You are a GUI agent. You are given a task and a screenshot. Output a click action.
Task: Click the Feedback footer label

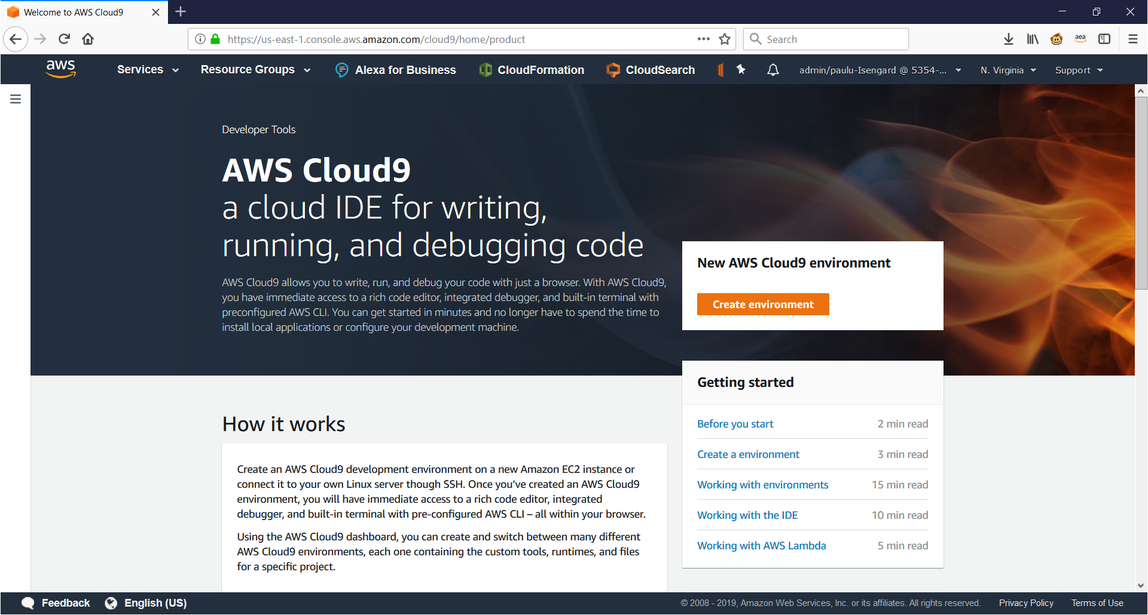click(x=66, y=603)
